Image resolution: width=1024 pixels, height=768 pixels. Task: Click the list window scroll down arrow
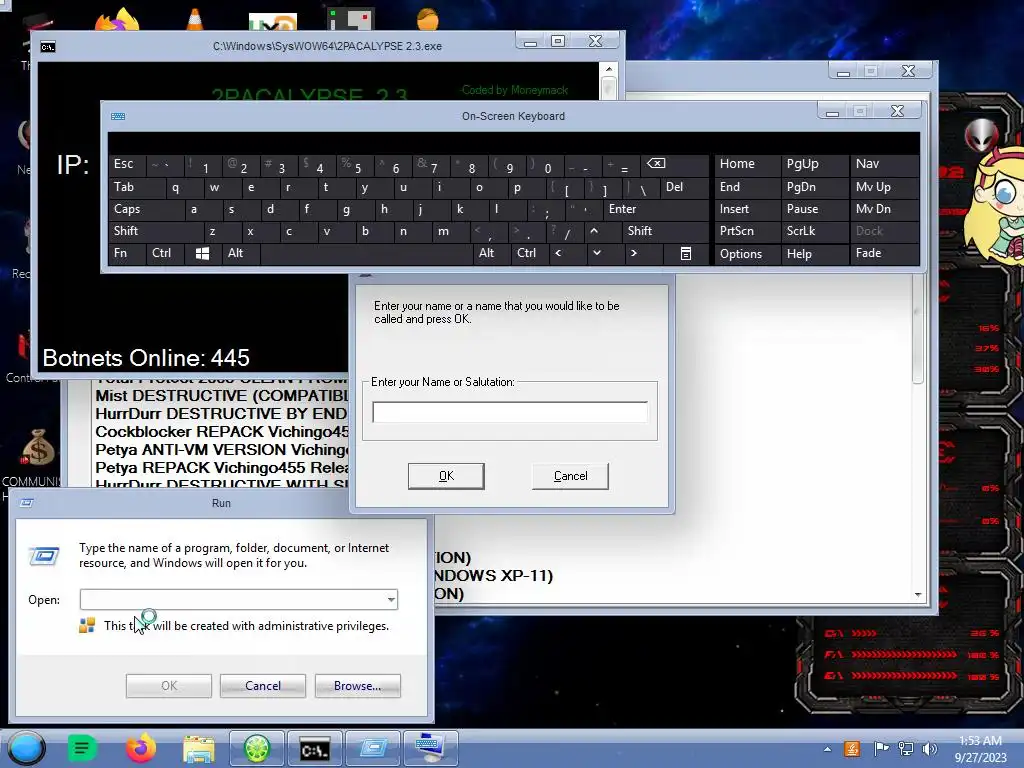(x=918, y=594)
